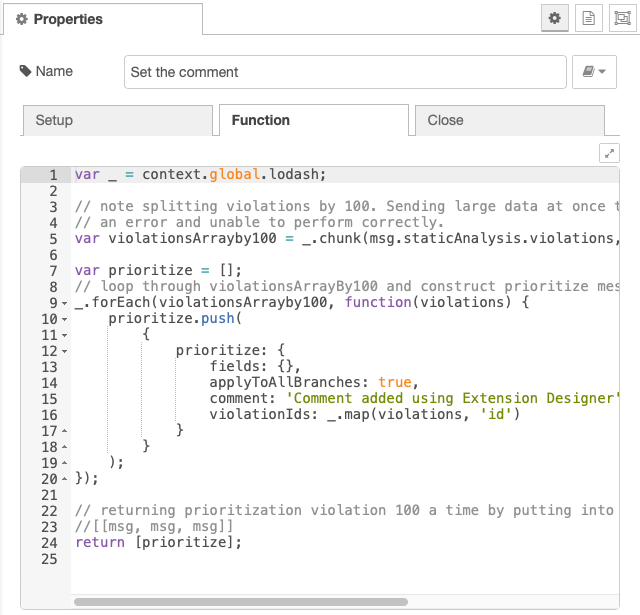
Task: Fold the prioritize.push block at line 10
Action: point(64,319)
